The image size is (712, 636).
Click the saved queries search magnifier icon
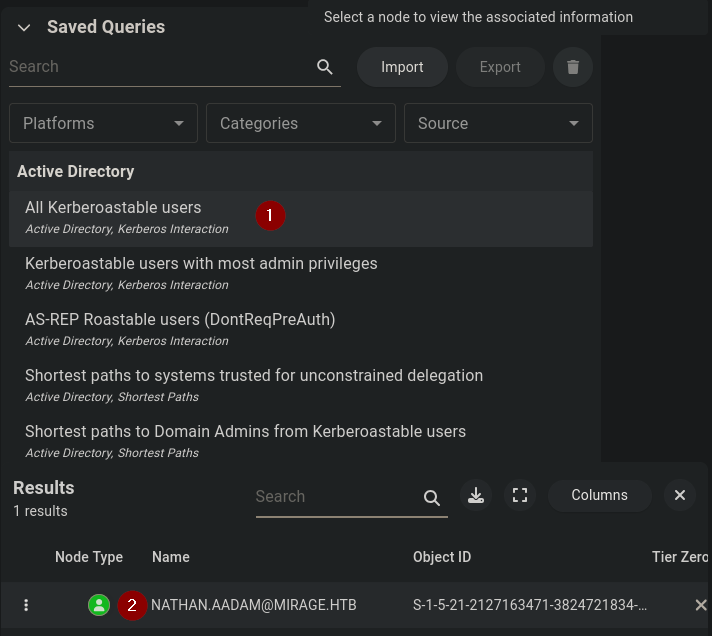click(x=324, y=67)
